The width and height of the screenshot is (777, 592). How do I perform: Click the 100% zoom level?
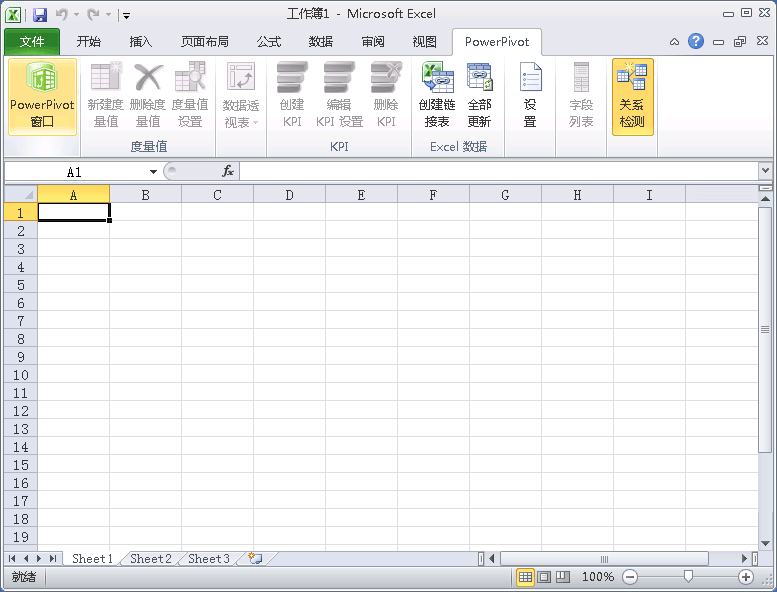point(598,577)
